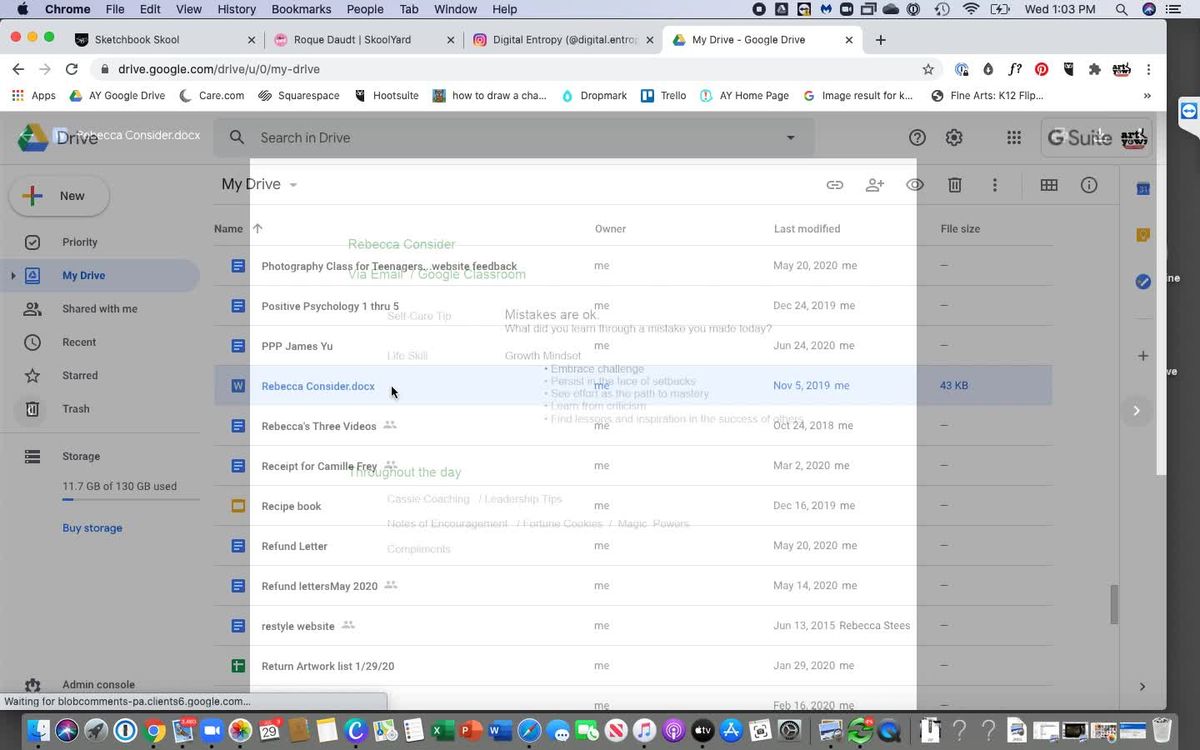Click the Last modified column header
The width and height of the screenshot is (1200, 750).
(x=807, y=229)
